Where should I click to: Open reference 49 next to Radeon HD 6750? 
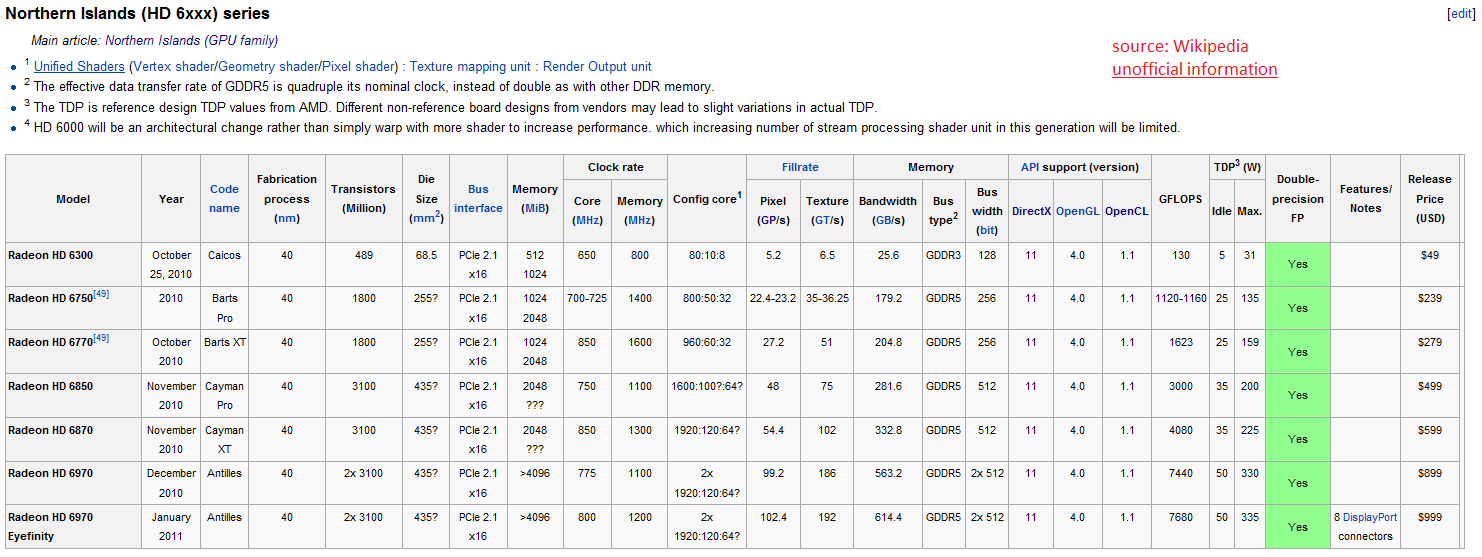click(x=101, y=295)
